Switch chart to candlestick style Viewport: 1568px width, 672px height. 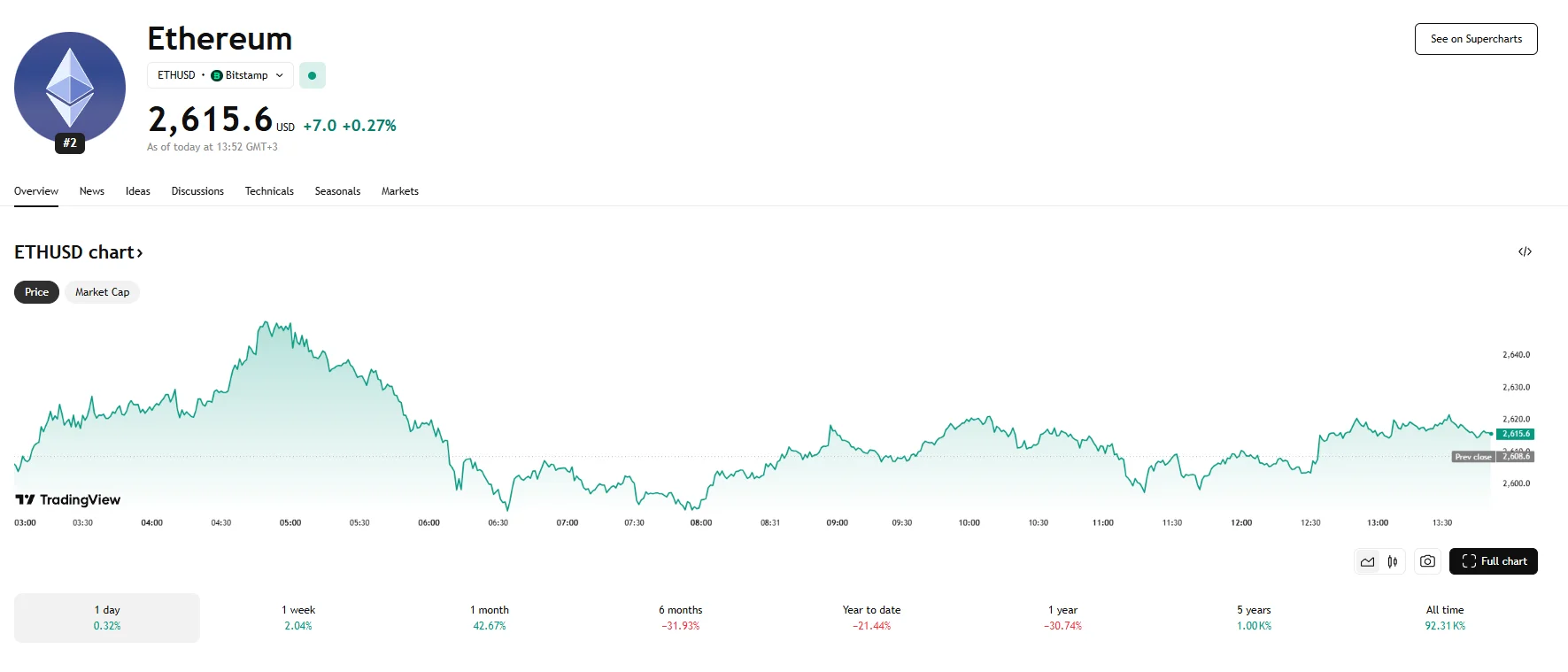pyautogui.click(x=1393, y=561)
